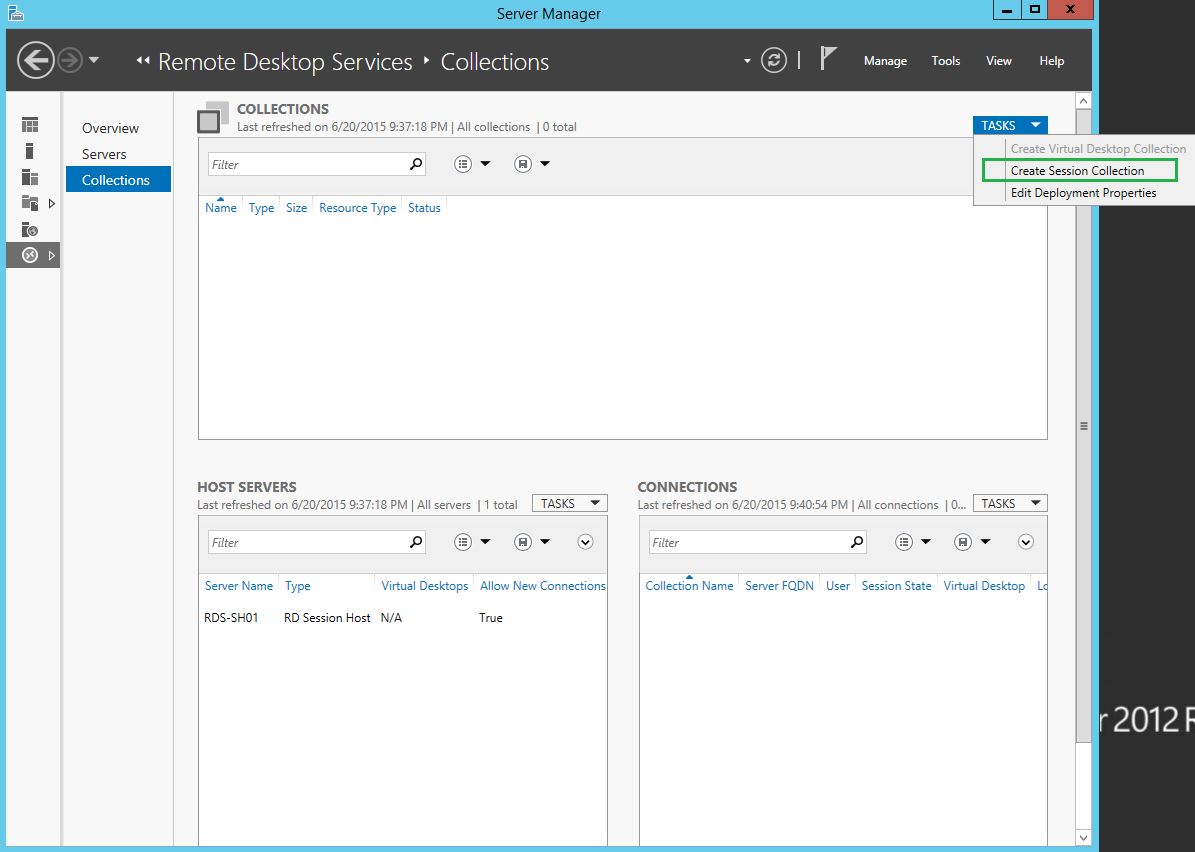Expand the File and Storage Services flyout arrow
Viewport: 1195px width, 852px height.
52,202
